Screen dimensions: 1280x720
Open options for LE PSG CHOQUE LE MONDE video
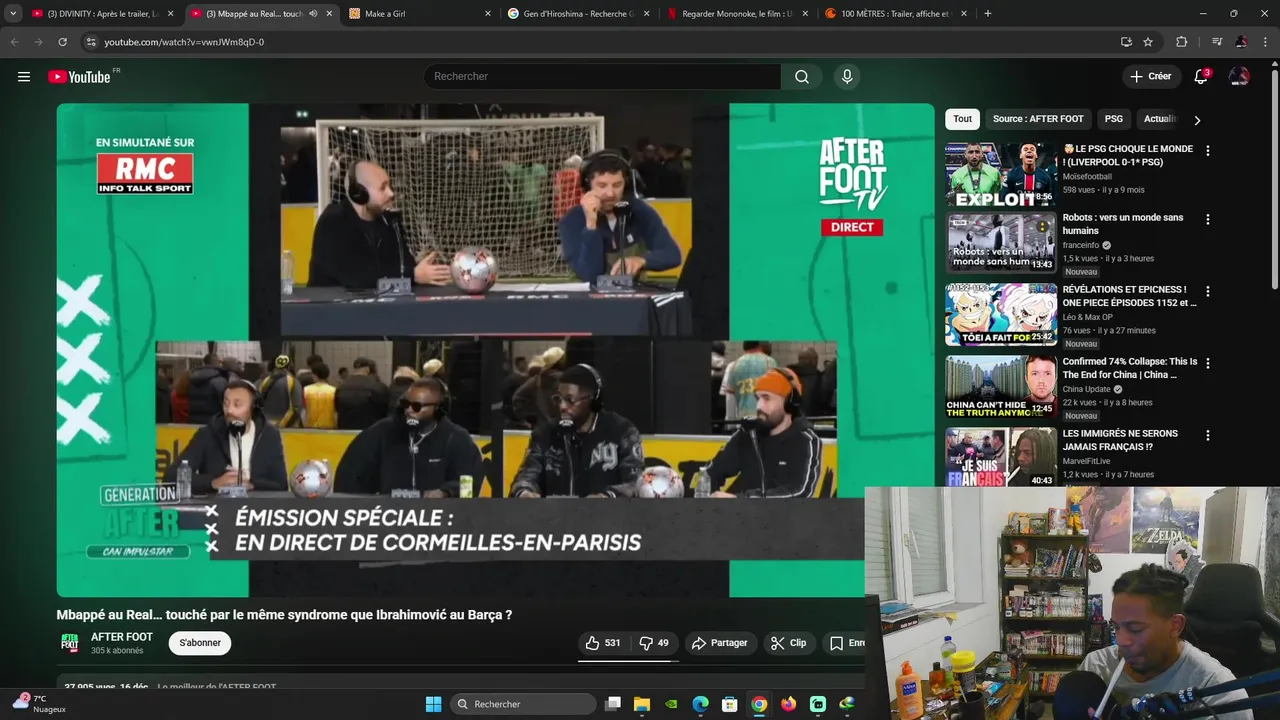1207,151
